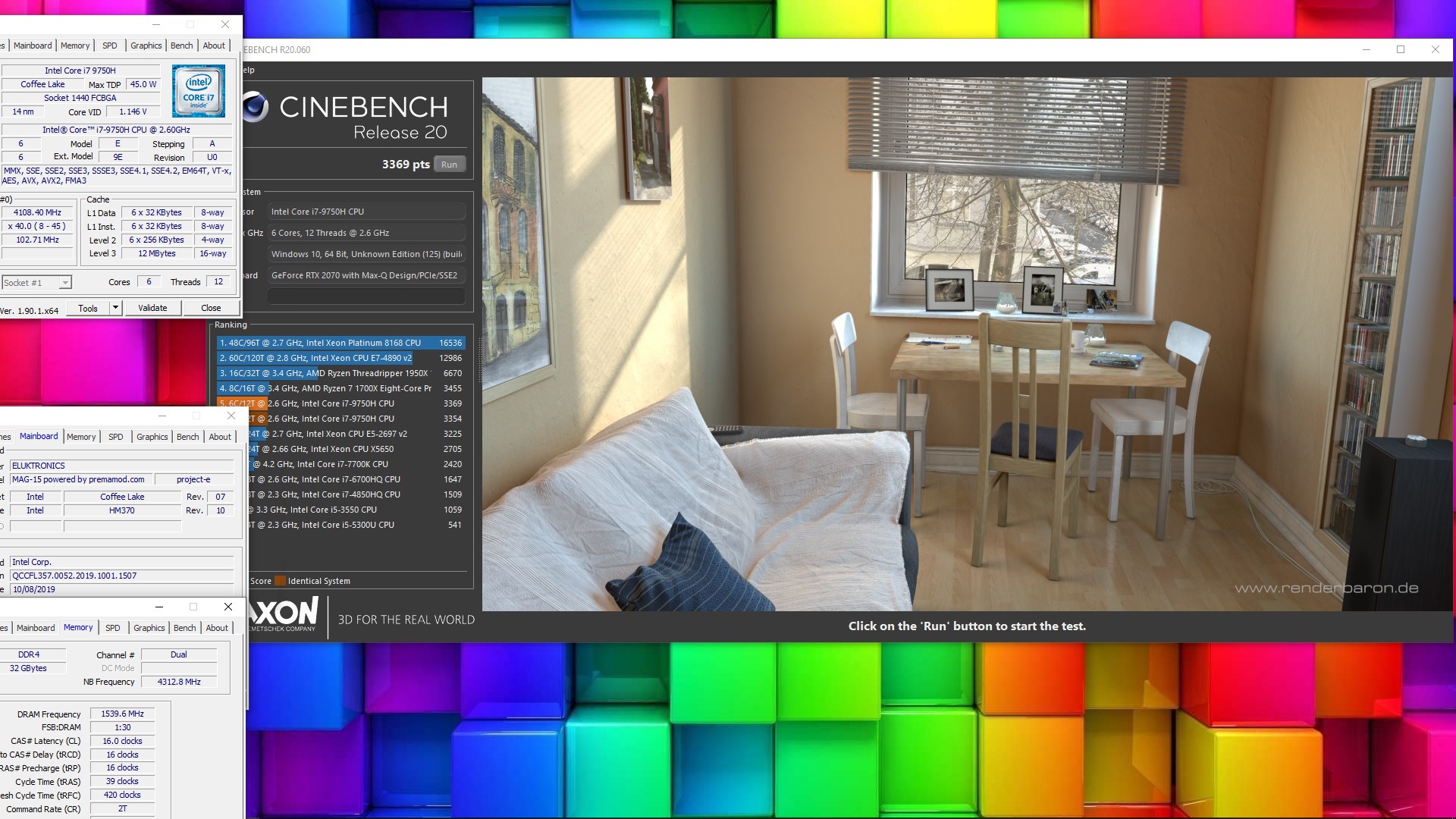Viewport: 1456px width, 819px height.
Task: Select Bench tab in bottom CPU-Z window
Action: click(x=185, y=628)
